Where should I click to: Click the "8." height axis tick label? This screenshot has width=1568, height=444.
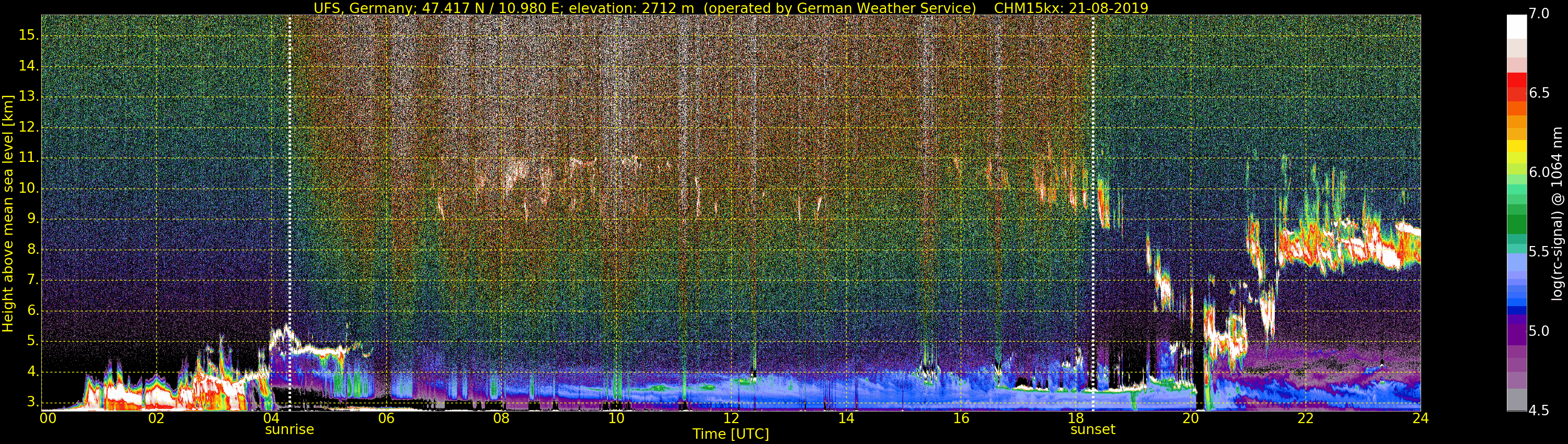32,249
